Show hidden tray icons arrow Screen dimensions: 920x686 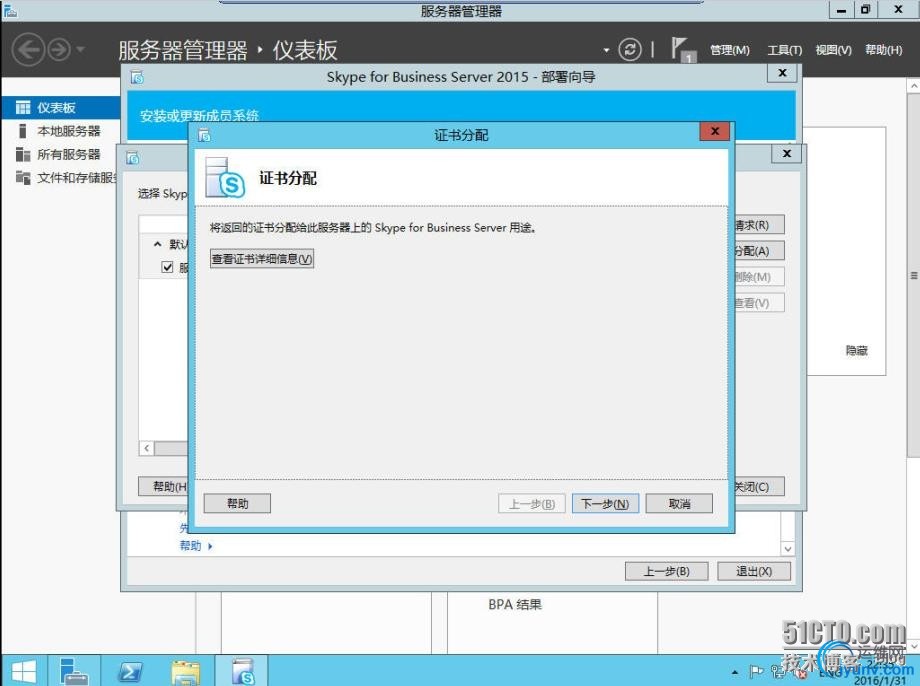click(x=735, y=672)
